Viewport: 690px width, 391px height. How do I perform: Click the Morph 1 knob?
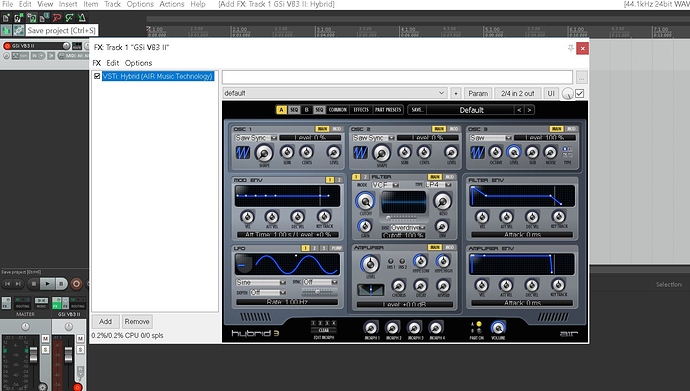point(371,328)
